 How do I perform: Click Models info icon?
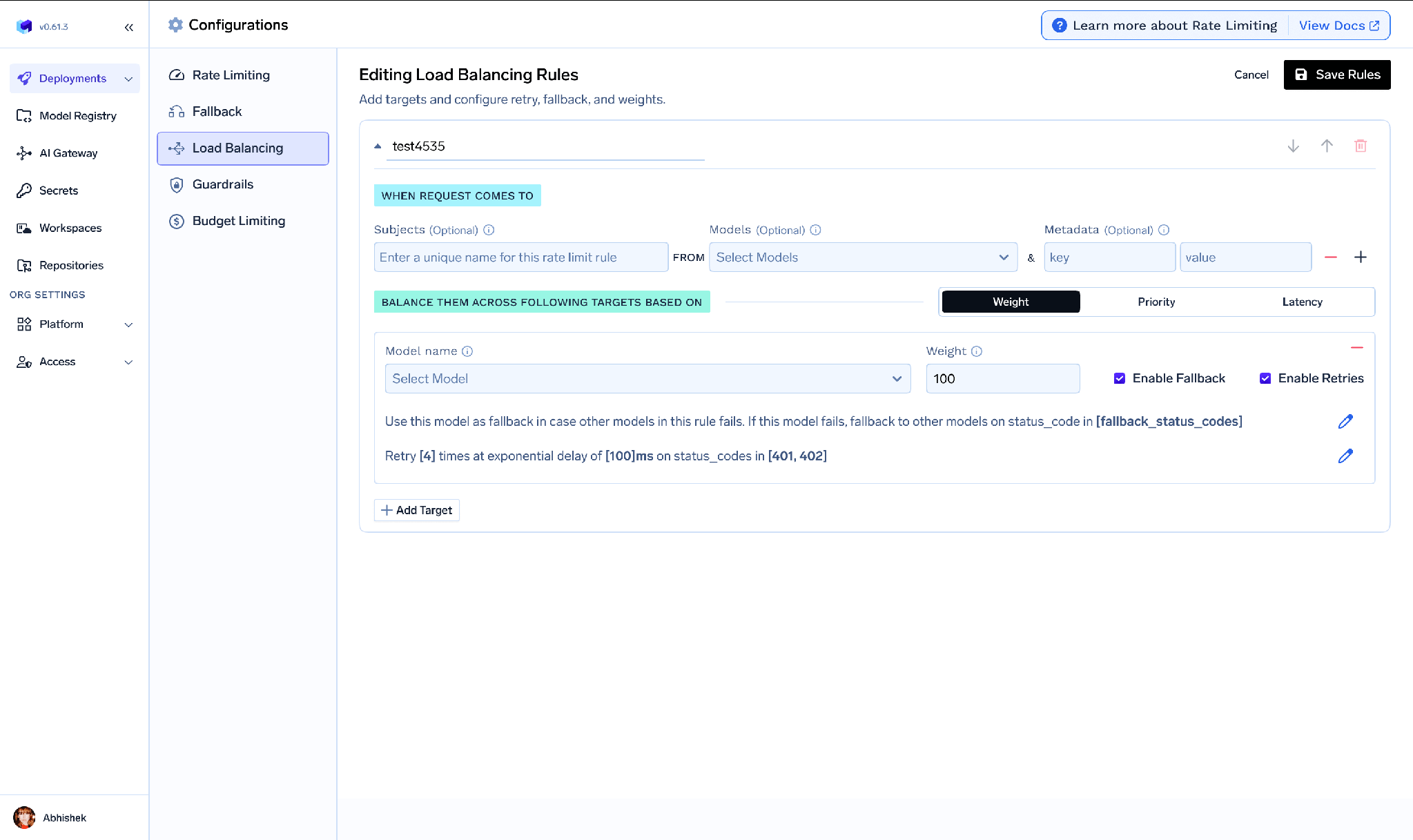coord(815,230)
